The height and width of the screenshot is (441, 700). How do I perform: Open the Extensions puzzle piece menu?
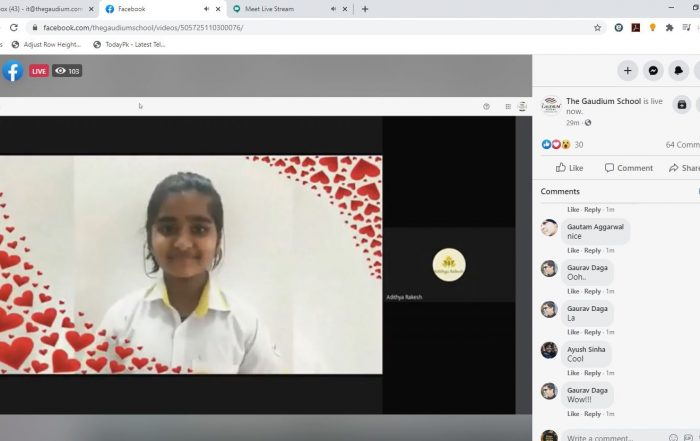click(669, 28)
